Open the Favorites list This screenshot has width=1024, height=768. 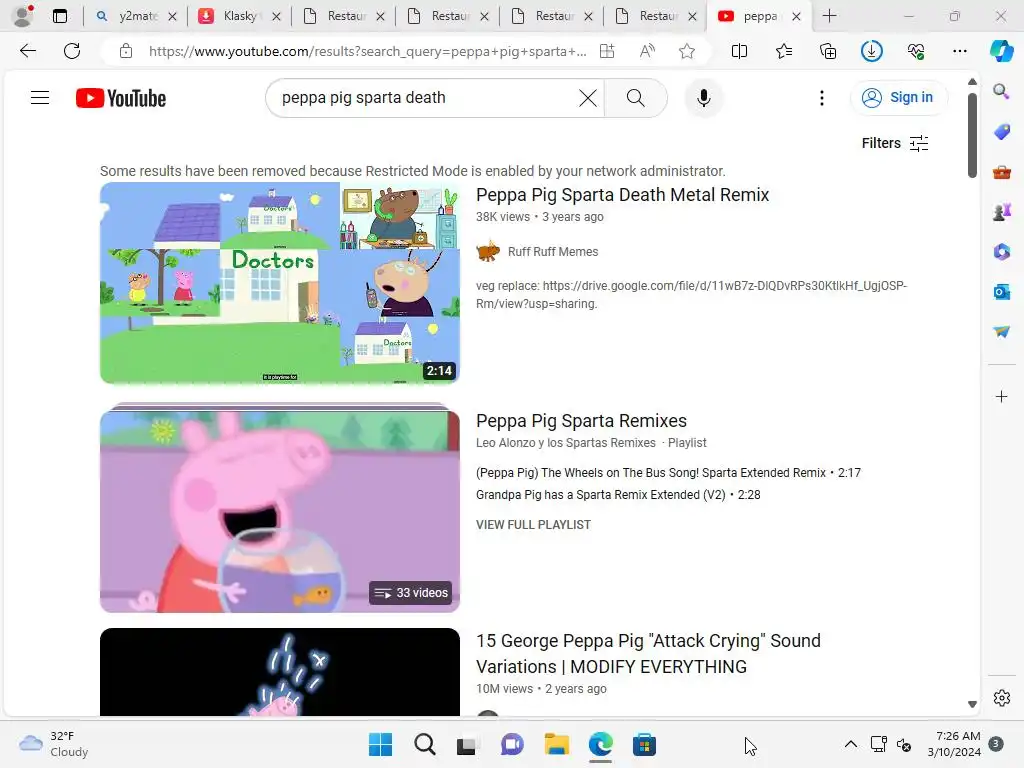pyautogui.click(x=784, y=51)
